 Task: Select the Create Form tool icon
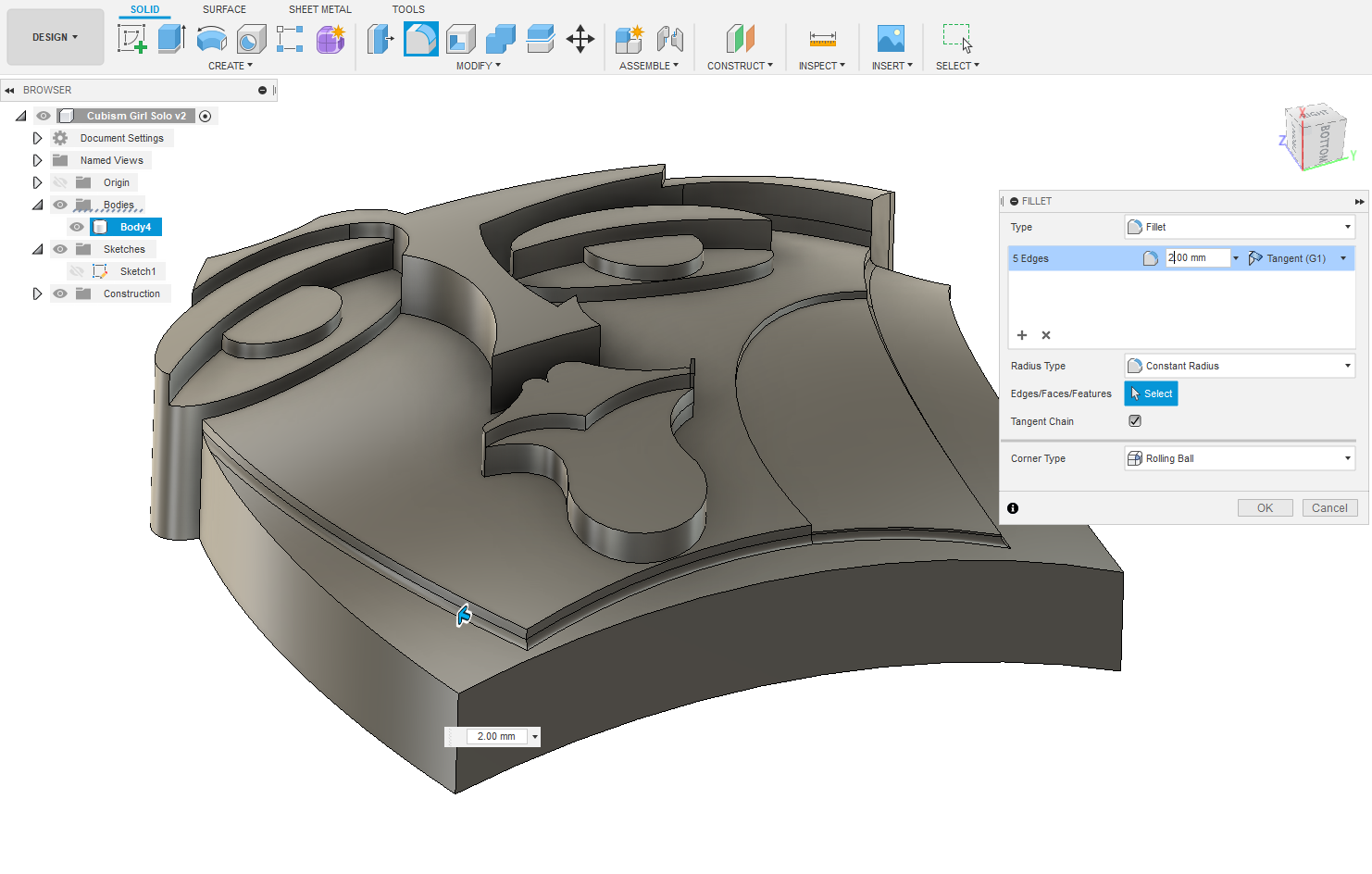(x=331, y=39)
